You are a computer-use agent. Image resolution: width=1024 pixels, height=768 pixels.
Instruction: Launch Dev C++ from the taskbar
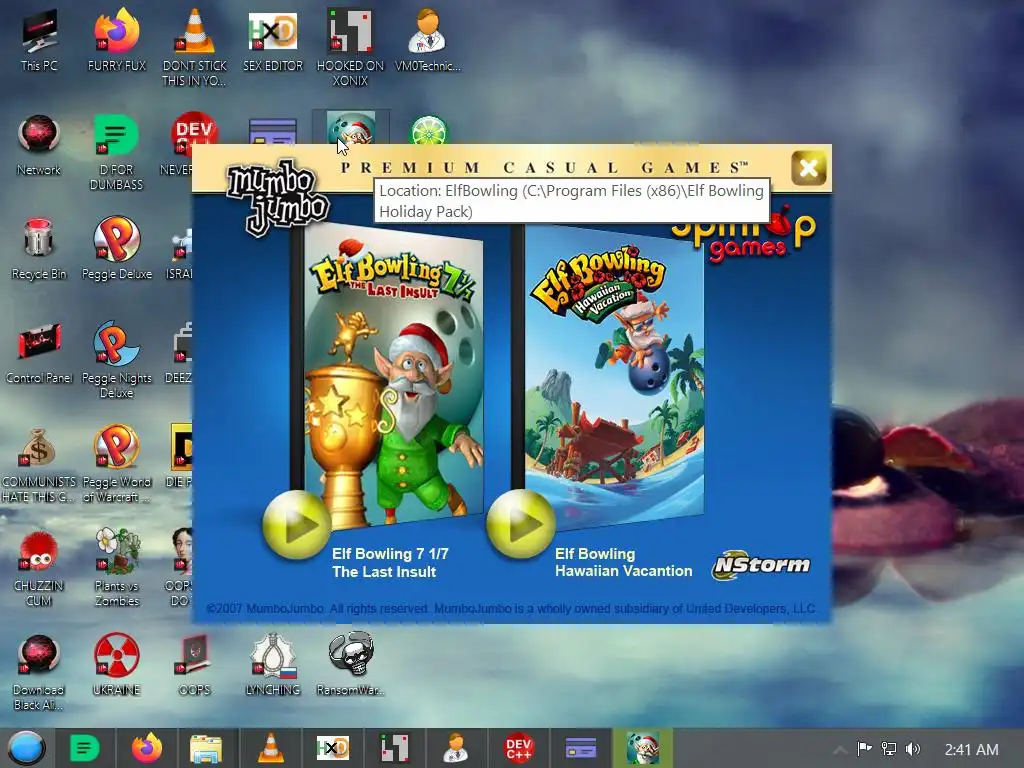519,748
